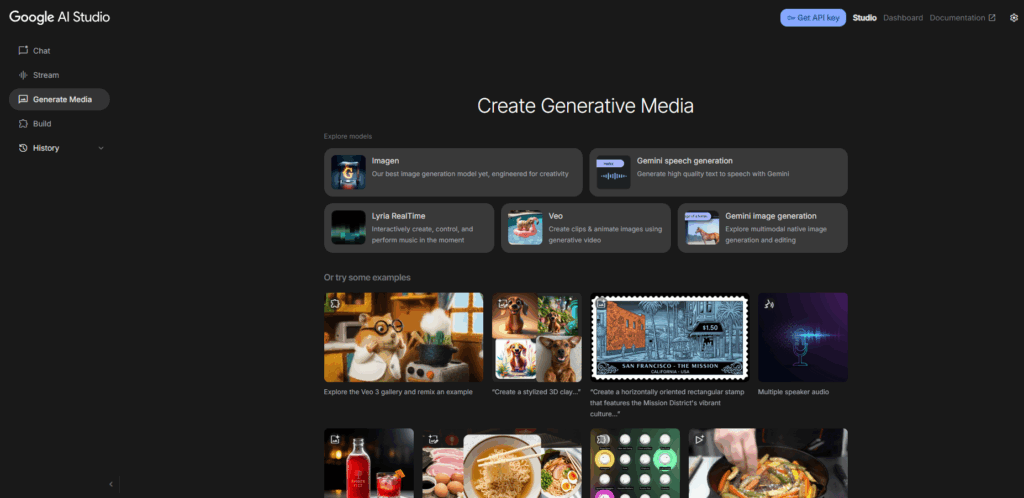Viewport: 1024px width, 498px height.
Task: Click the Stream waveform icon
Action: (24, 75)
